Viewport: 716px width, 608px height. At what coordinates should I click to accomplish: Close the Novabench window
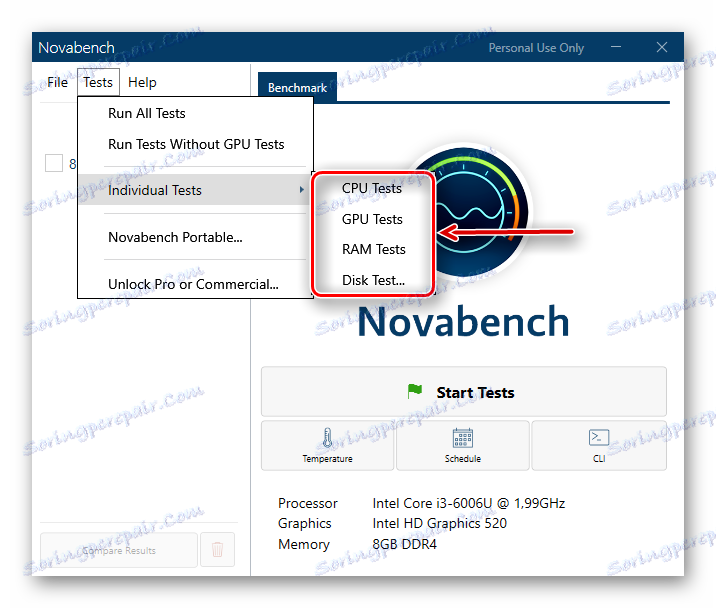pyautogui.click(x=662, y=47)
